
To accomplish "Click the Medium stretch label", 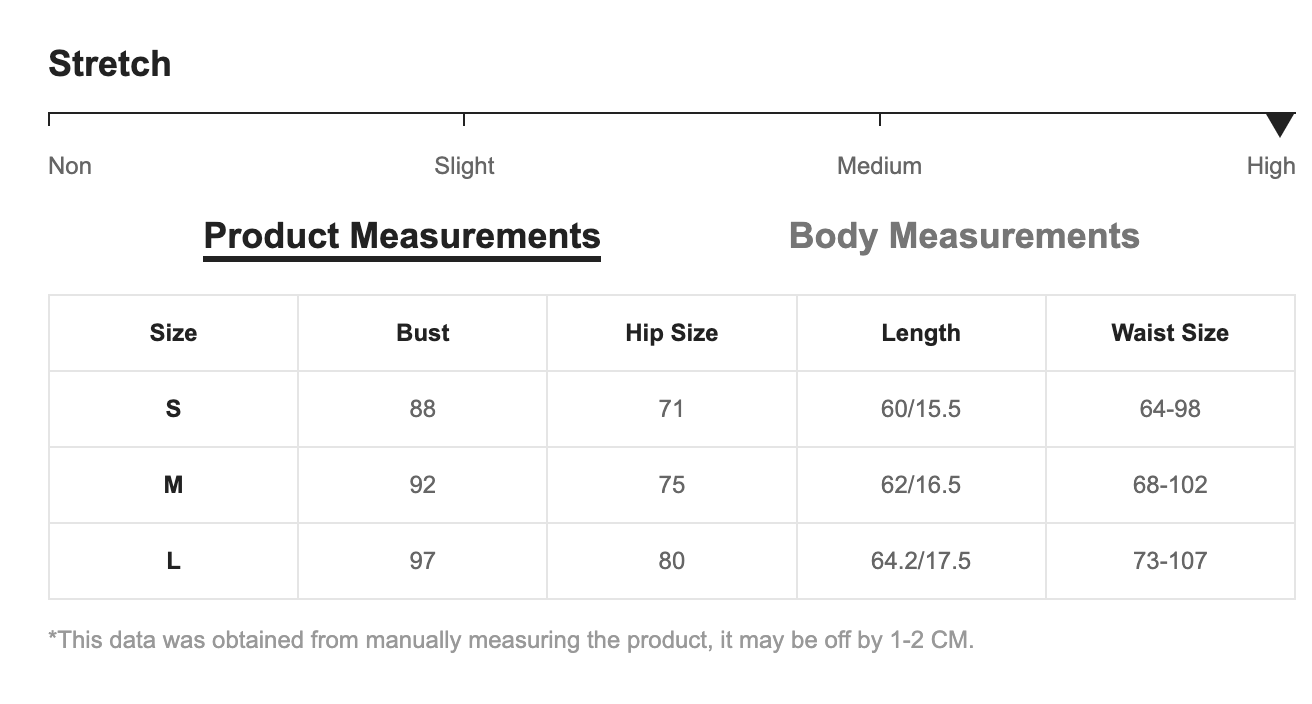I will pyautogui.click(x=879, y=166).
